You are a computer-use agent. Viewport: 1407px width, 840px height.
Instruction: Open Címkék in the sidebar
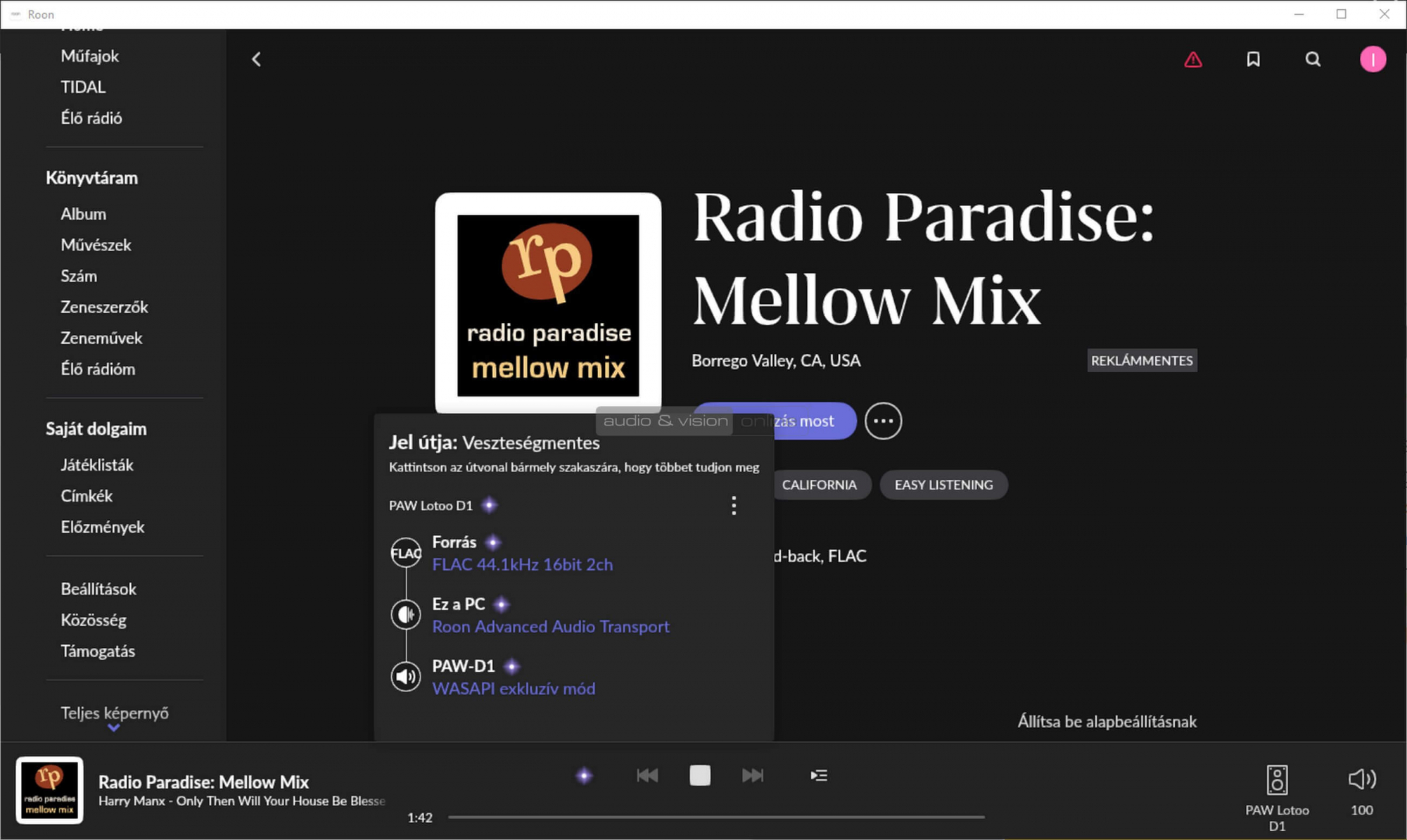(87, 496)
